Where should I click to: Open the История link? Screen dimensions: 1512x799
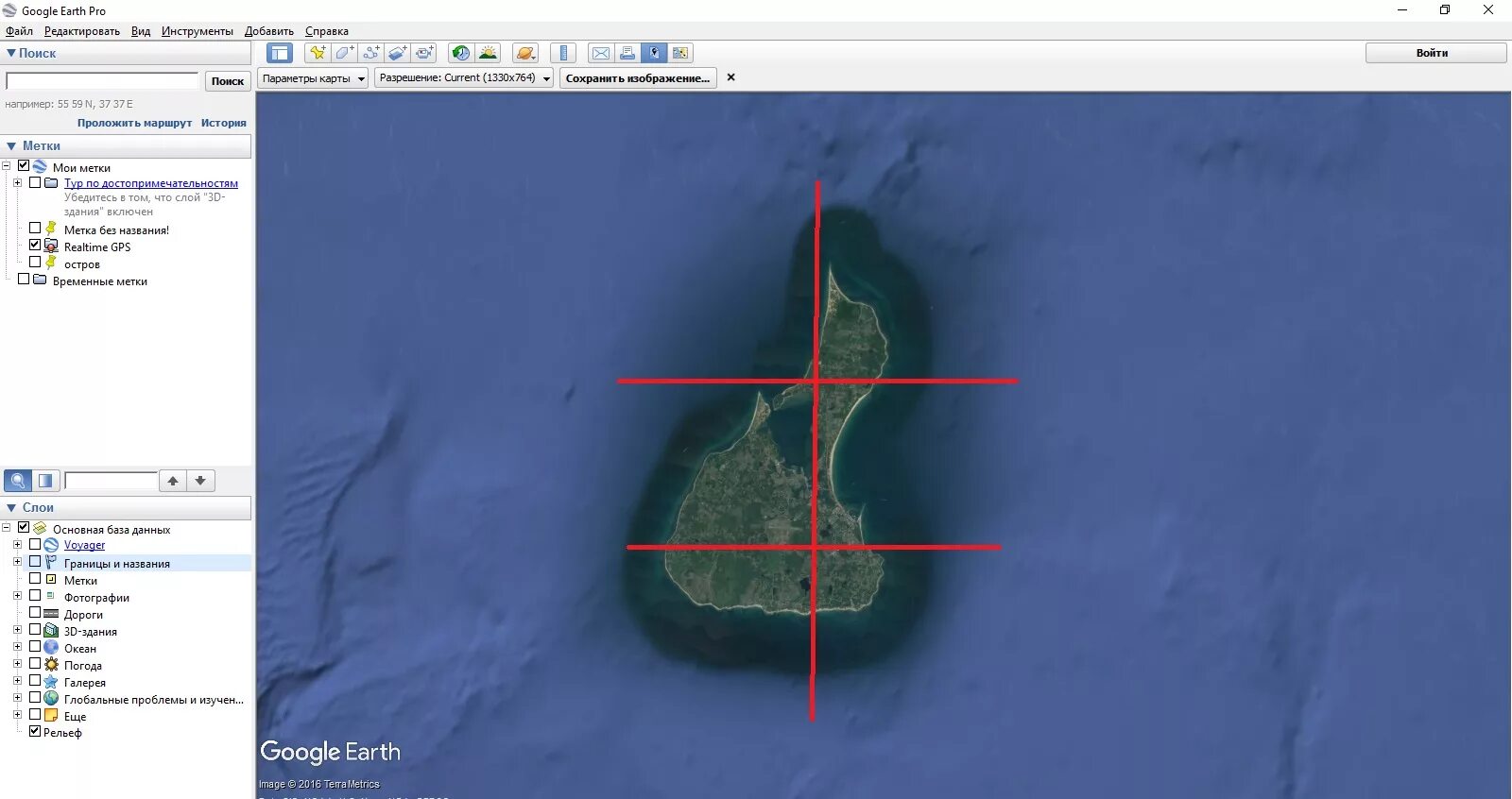tap(224, 123)
